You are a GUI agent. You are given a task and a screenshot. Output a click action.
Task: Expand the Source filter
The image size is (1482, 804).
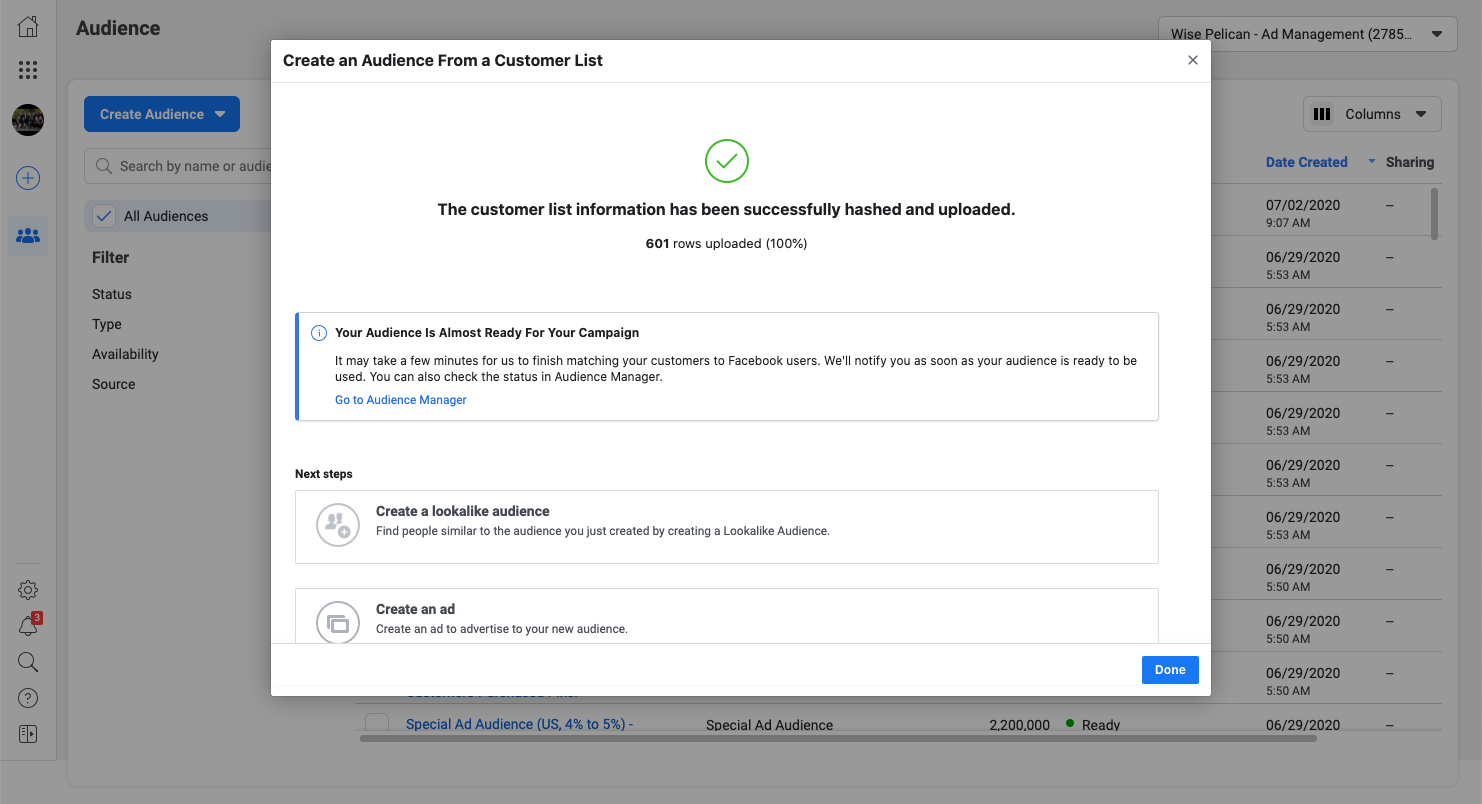[x=114, y=384]
